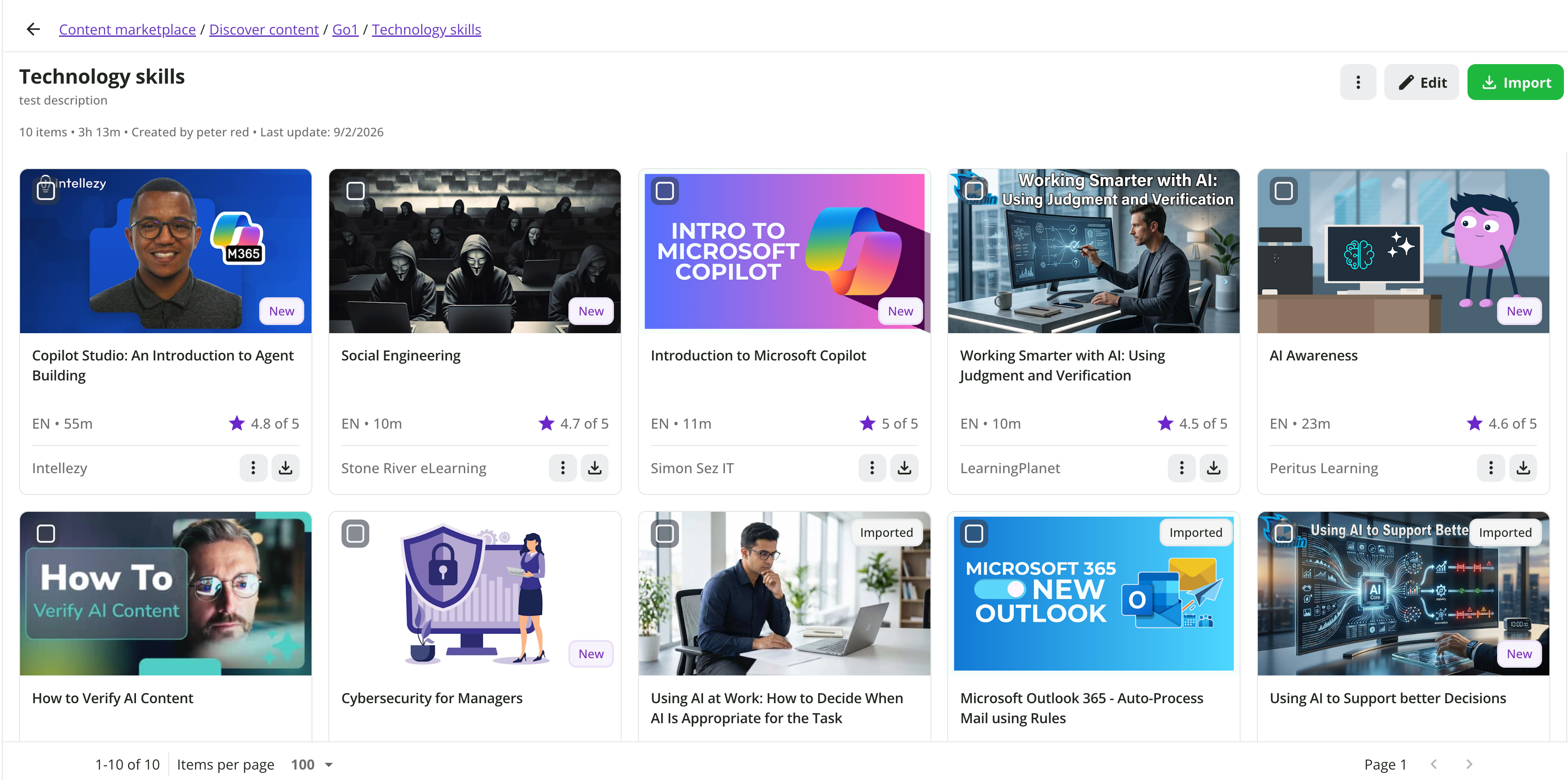This screenshot has height=780, width=1568.
Task: Follow the Go1 breadcrumb link
Action: (x=345, y=29)
